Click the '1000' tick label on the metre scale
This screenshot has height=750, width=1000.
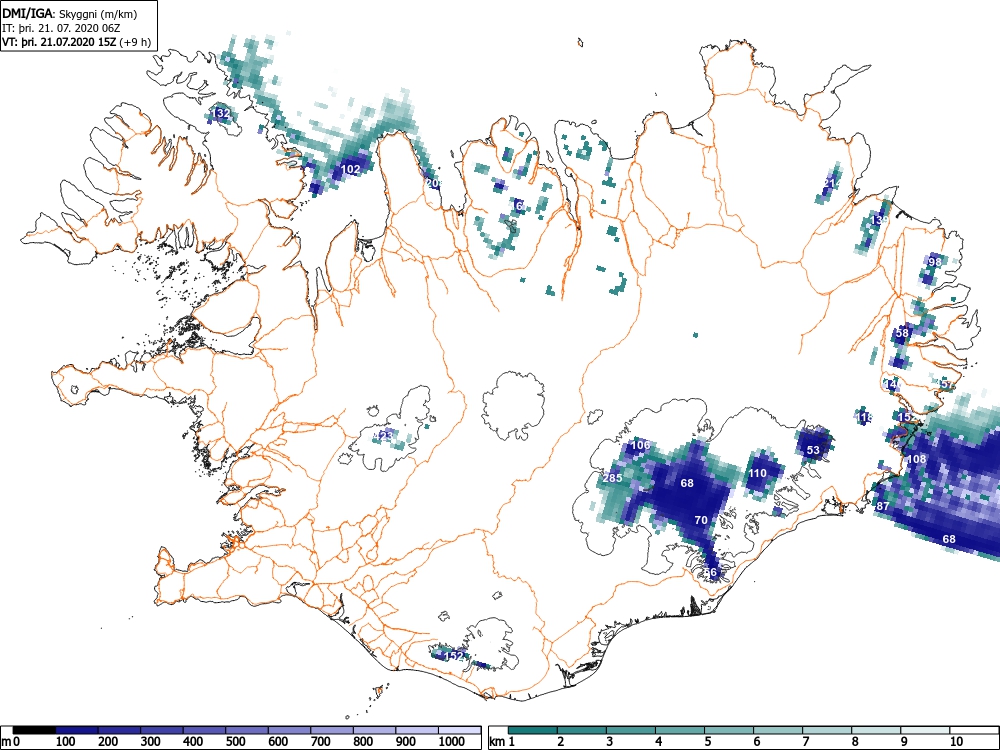[452, 742]
